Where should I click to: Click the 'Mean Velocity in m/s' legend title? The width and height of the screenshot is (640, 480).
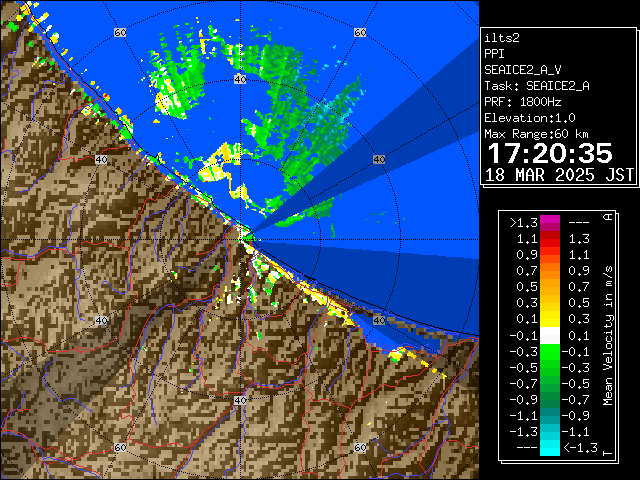(x=608, y=336)
